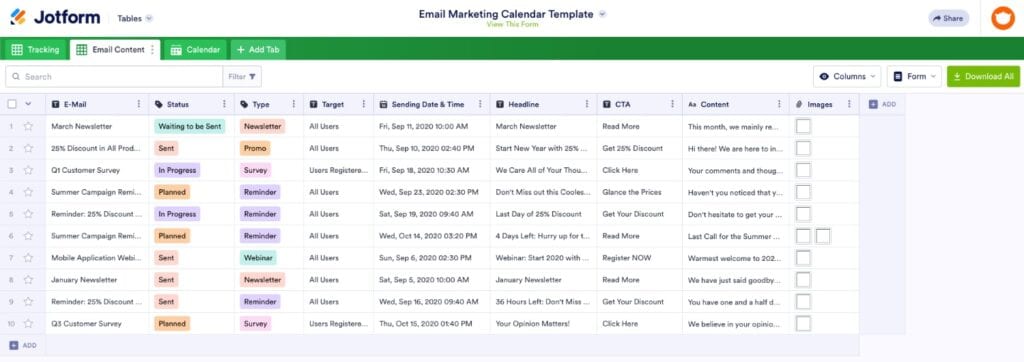Image resolution: width=1024 pixels, height=362 pixels.
Task: Open Headline column options menu
Action: (586, 104)
